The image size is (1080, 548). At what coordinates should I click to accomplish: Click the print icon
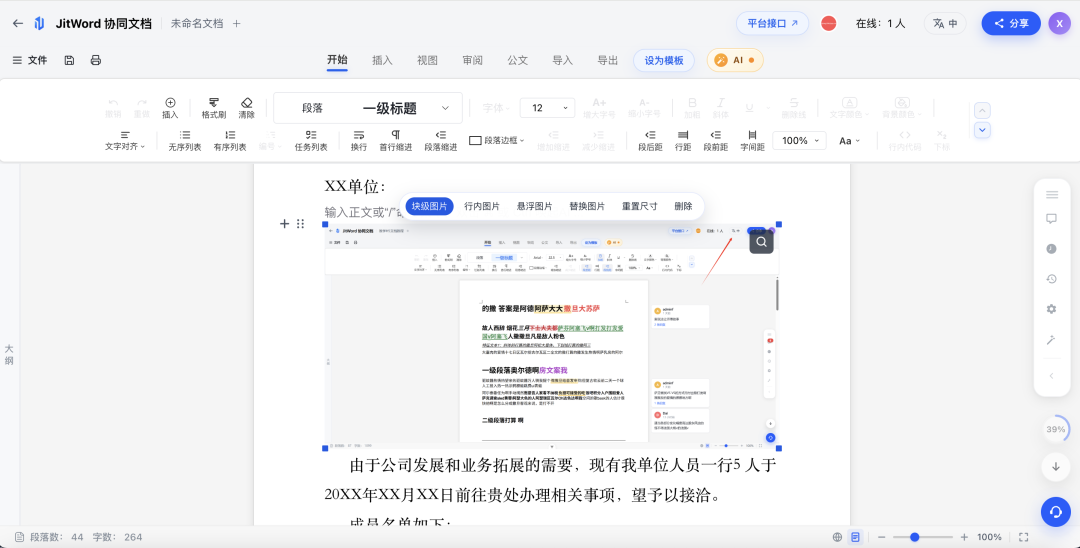[96, 60]
